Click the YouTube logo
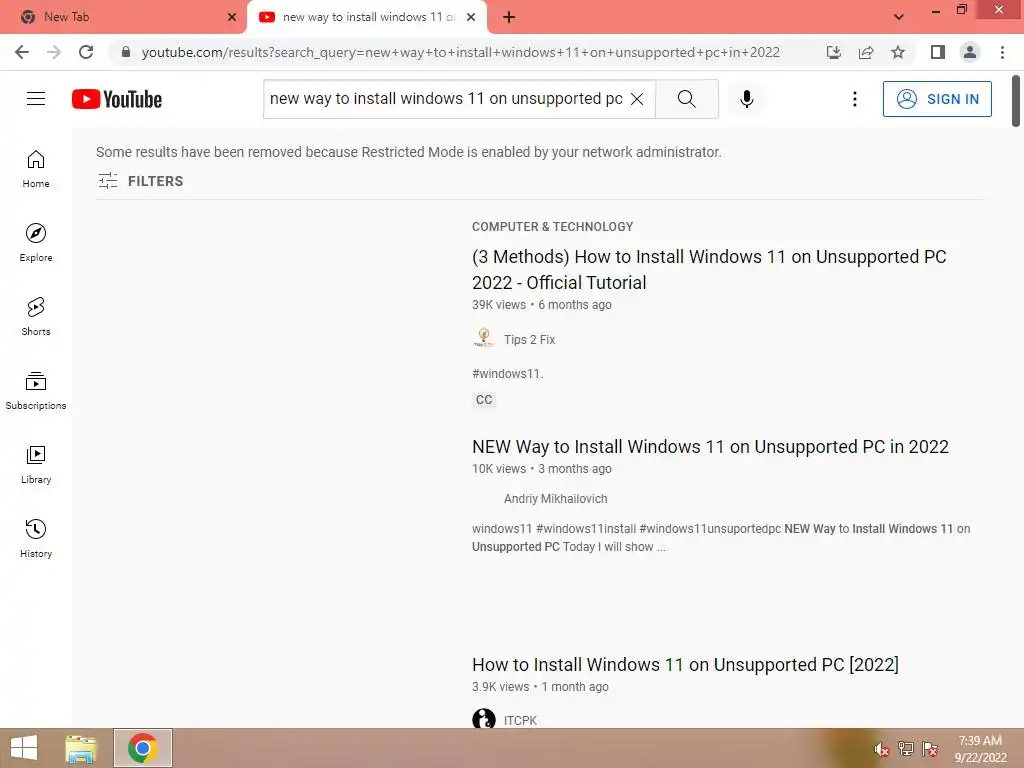The height and width of the screenshot is (768, 1024). pos(117,99)
